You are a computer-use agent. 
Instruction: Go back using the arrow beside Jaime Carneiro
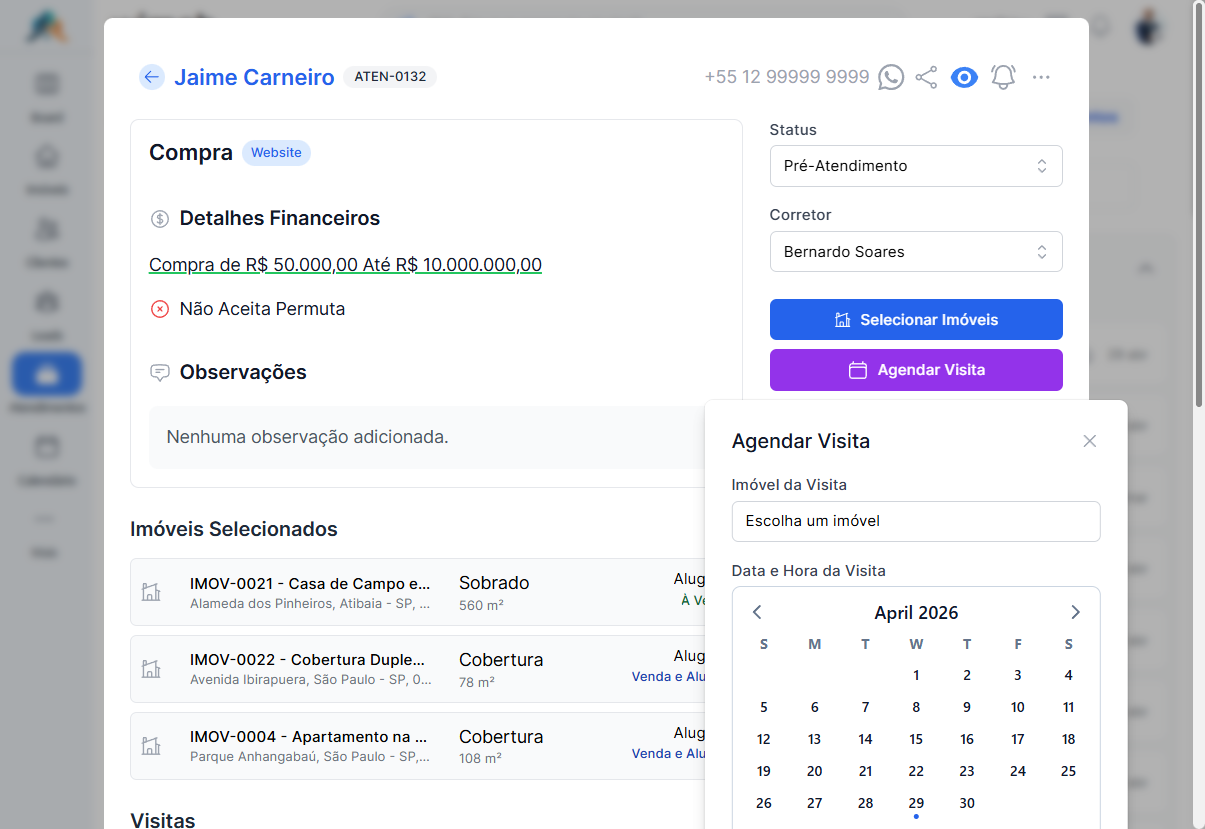pos(151,77)
